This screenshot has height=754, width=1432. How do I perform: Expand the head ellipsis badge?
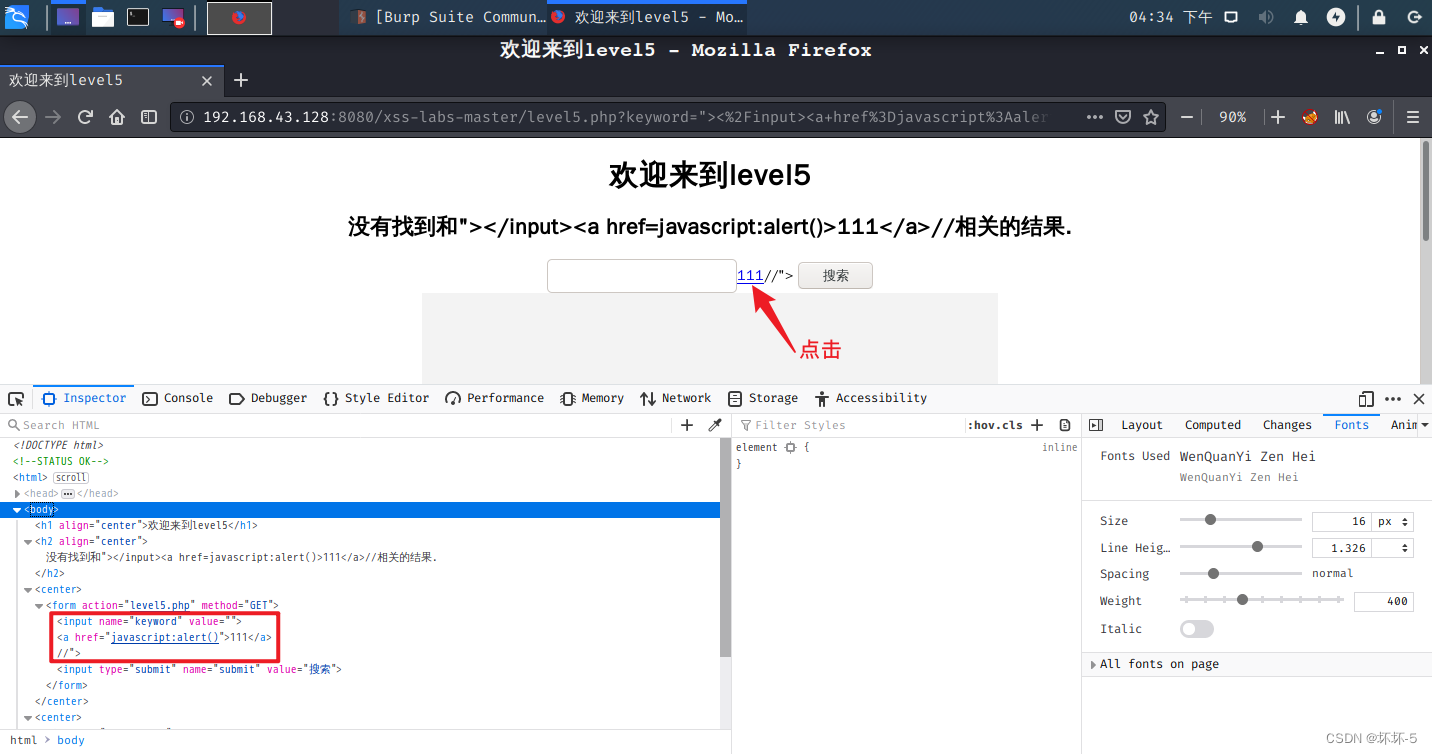tap(68, 494)
